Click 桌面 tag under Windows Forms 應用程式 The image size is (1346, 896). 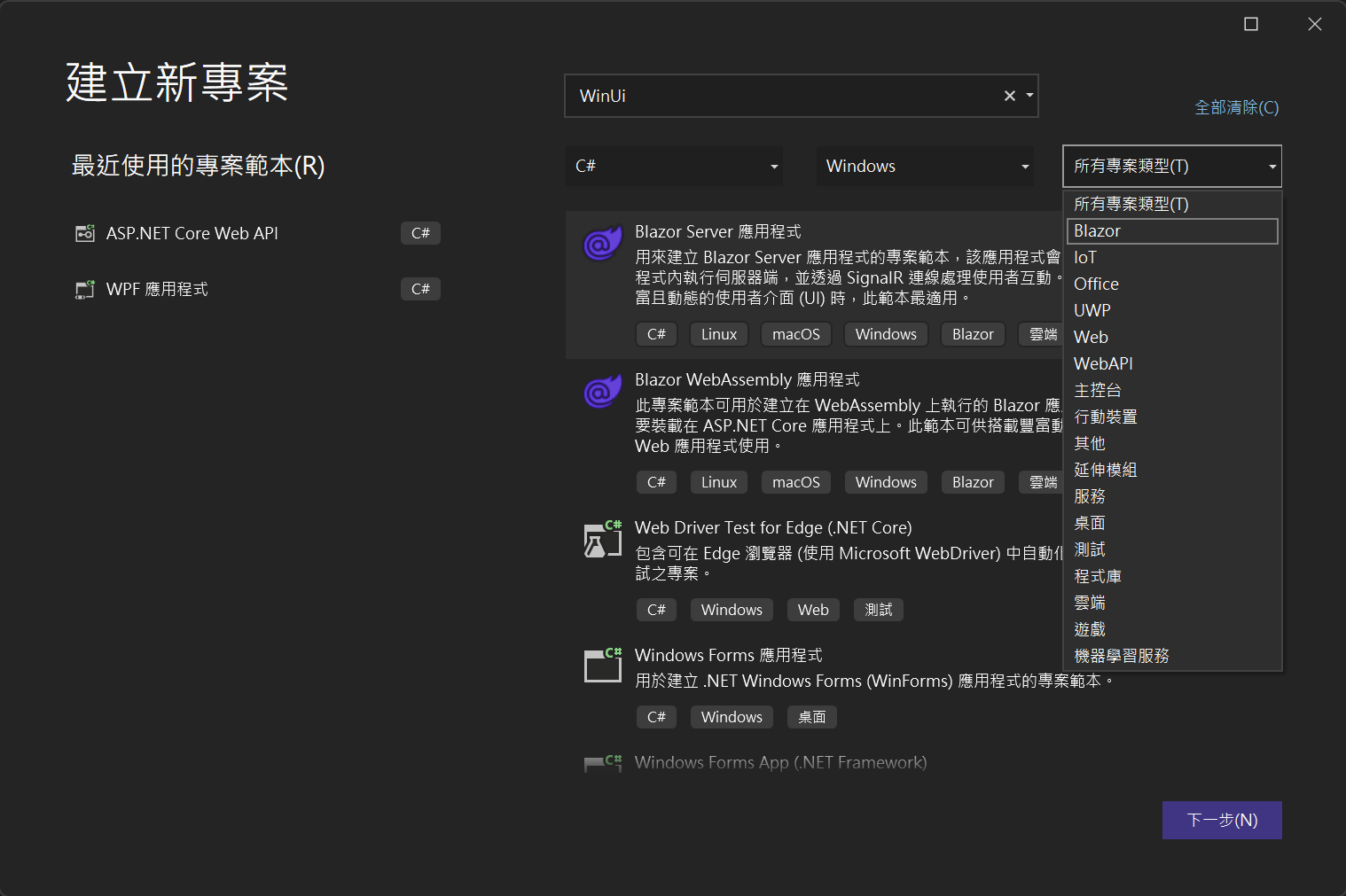click(x=812, y=717)
